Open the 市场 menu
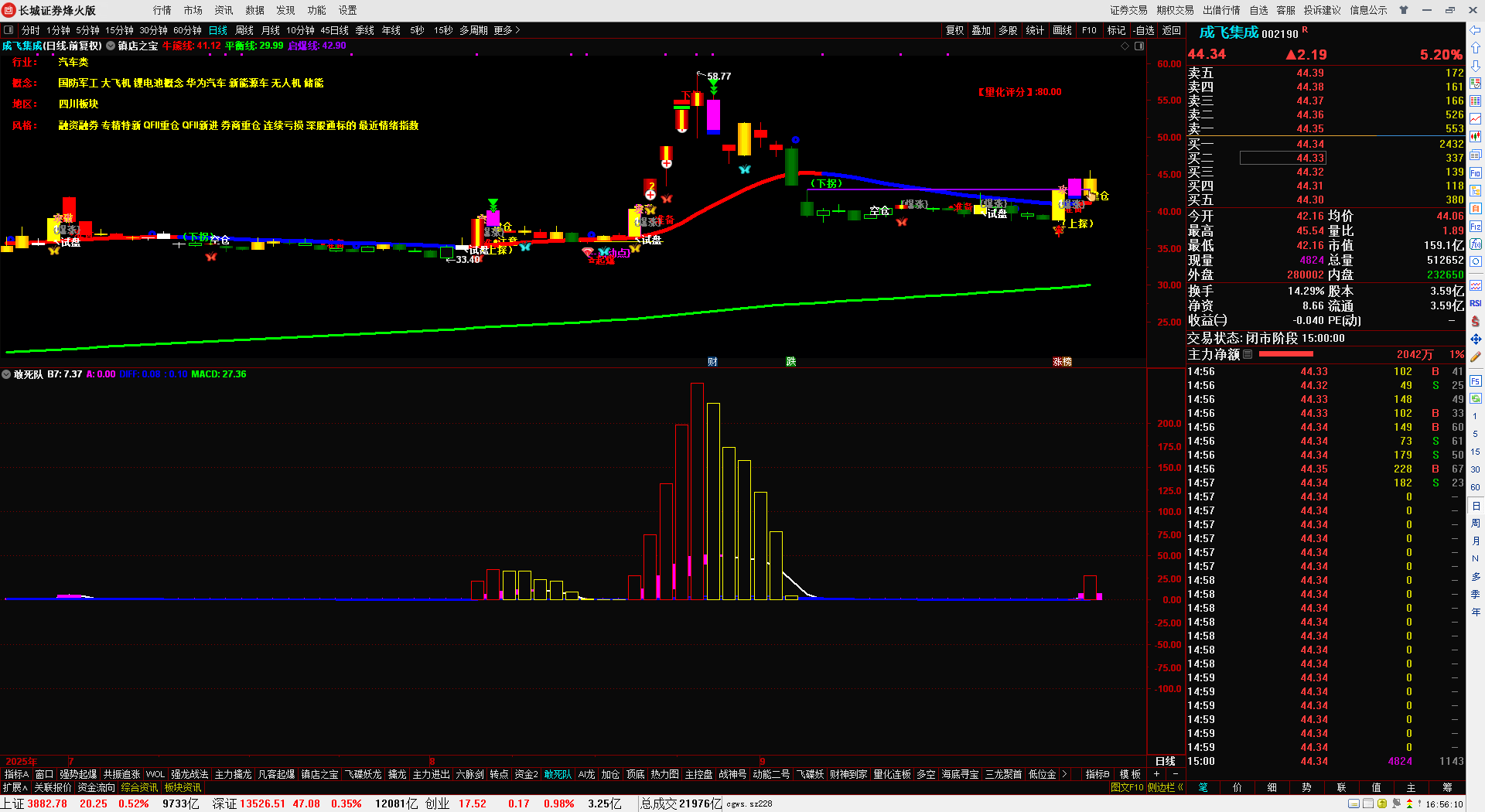 point(193,10)
